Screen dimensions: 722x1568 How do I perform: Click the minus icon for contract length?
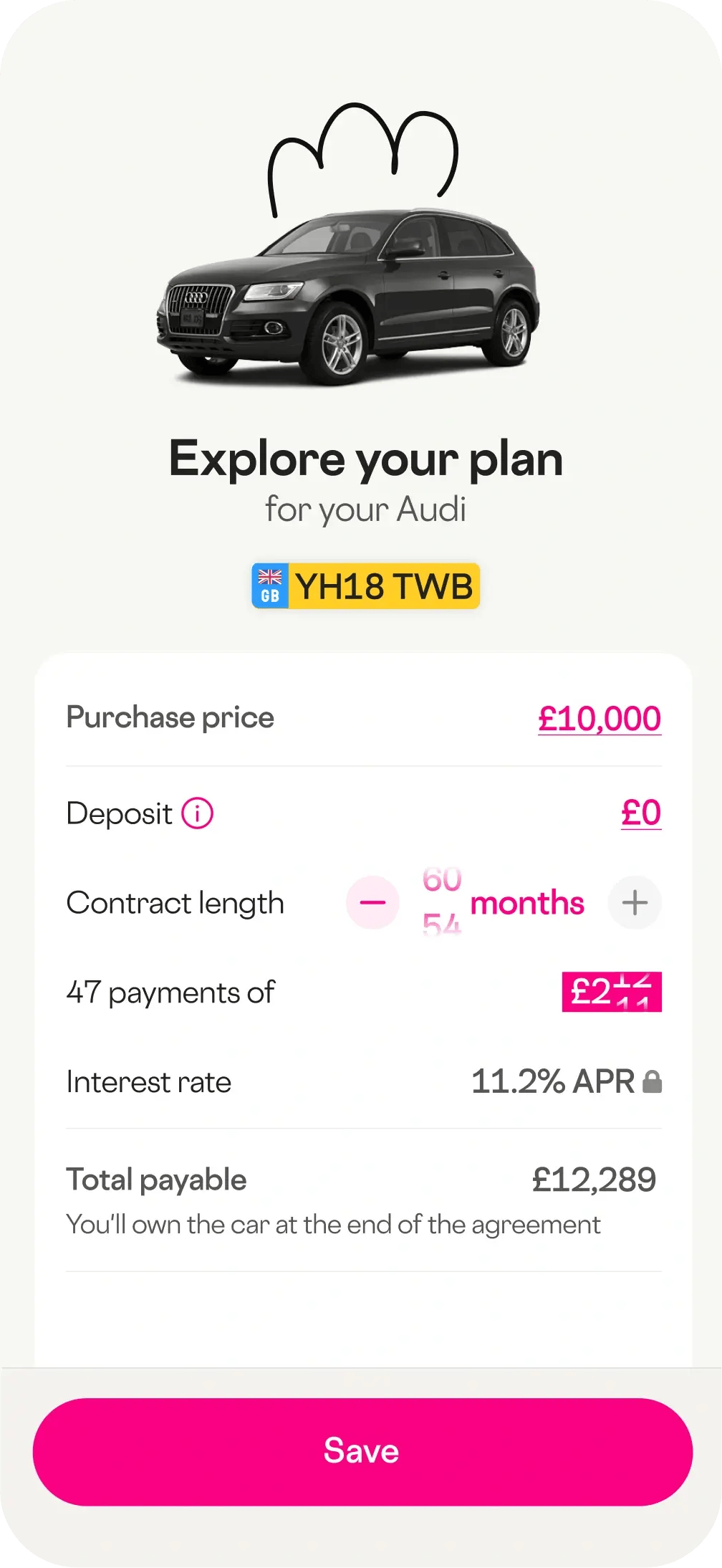click(x=372, y=903)
